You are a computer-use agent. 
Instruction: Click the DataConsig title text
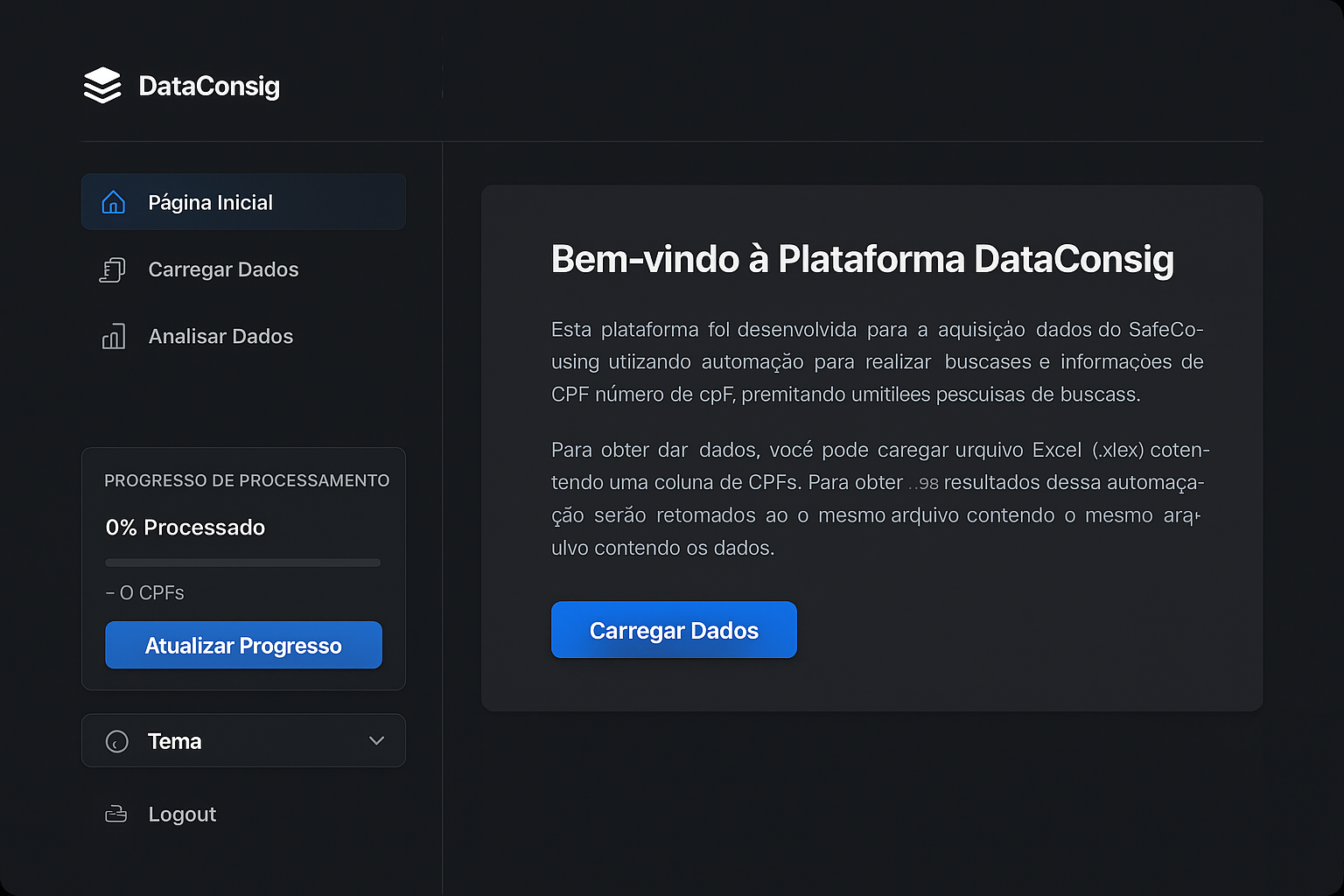click(208, 86)
